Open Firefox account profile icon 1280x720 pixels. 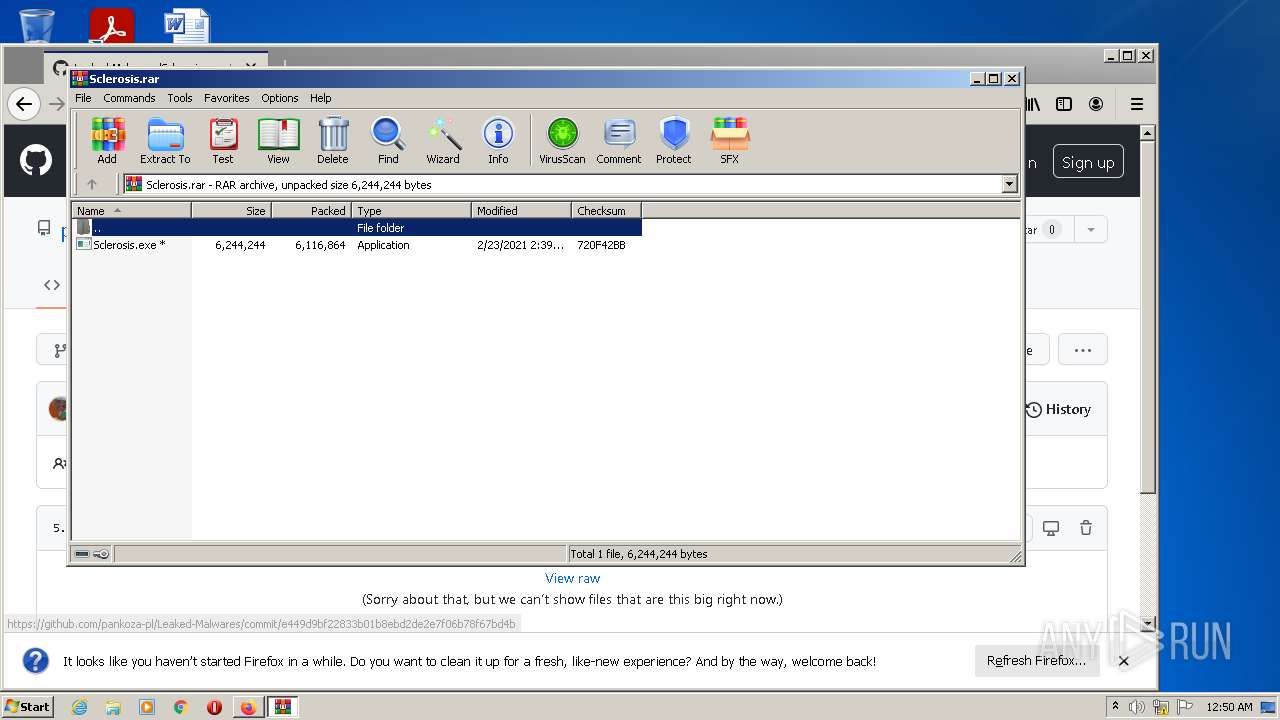(1097, 104)
